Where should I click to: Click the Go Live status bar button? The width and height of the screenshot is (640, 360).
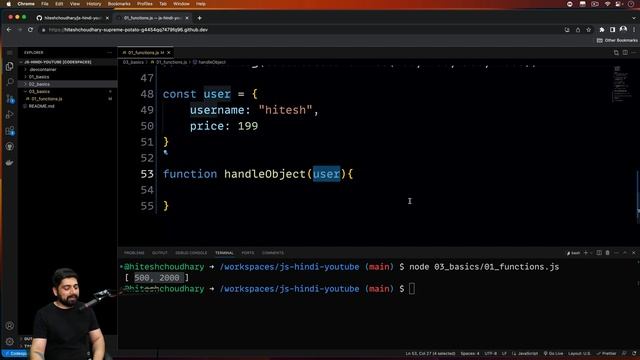pyautogui.click(x=553, y=353)
